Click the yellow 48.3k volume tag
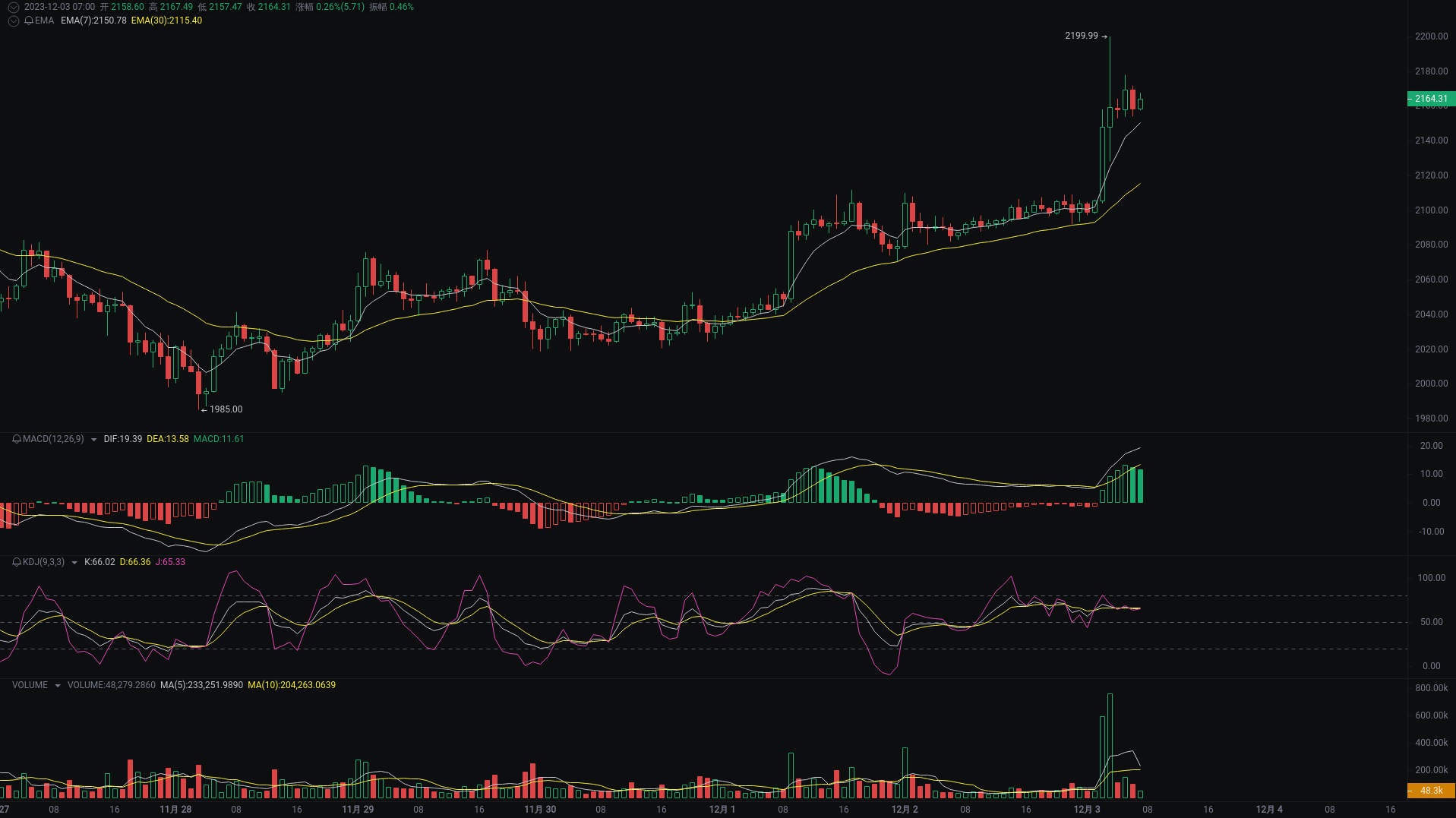Screen dimensions: 1456x818 click(x=1431, y=792)
